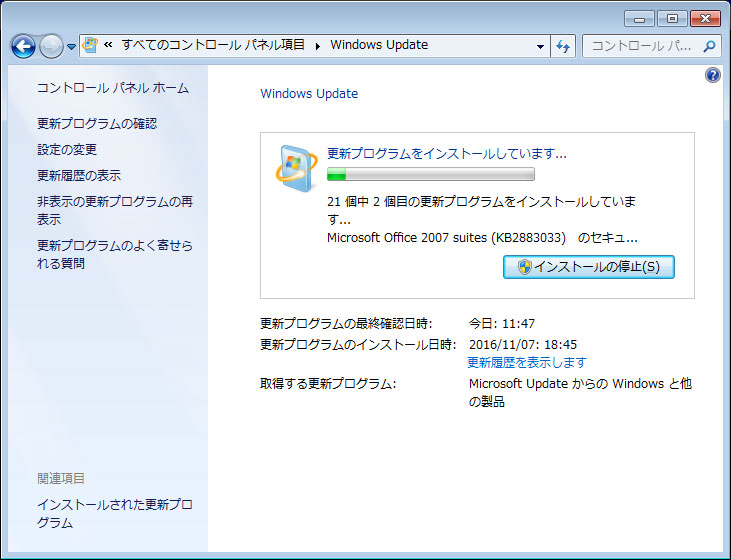Expand the breadcrumb arrow before Windows Update
The image size is (731, 560).
click(x=317, y=46)
